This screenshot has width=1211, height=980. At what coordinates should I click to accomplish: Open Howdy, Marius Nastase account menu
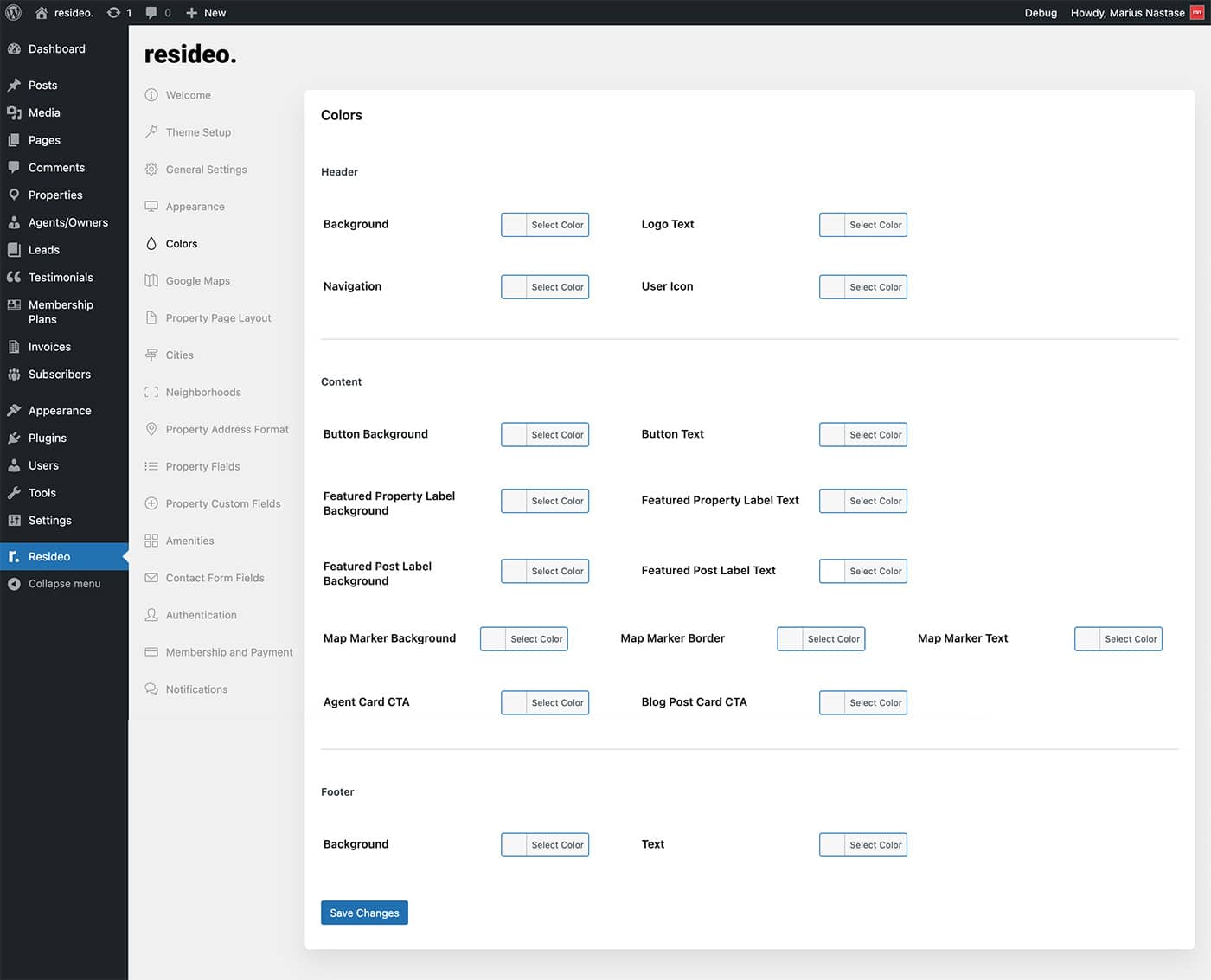click(x=1126, y=13)
